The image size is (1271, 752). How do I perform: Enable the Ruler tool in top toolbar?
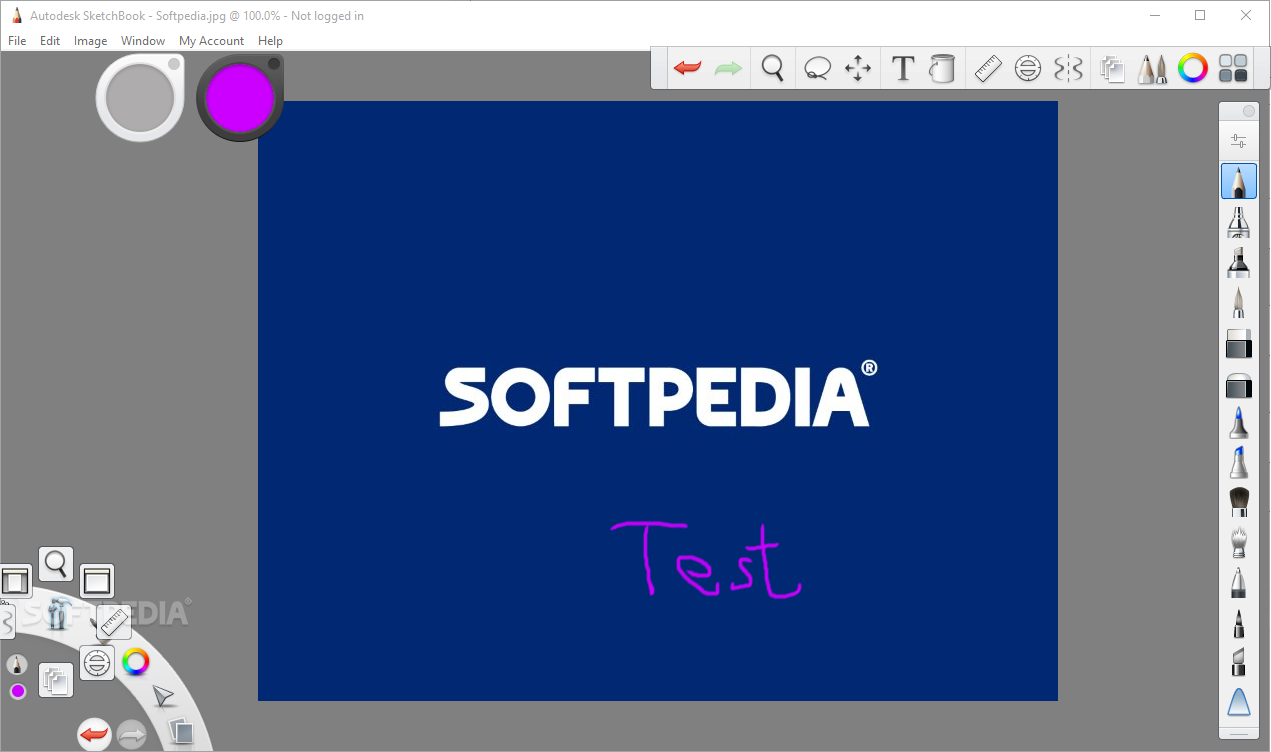(988, 68)
